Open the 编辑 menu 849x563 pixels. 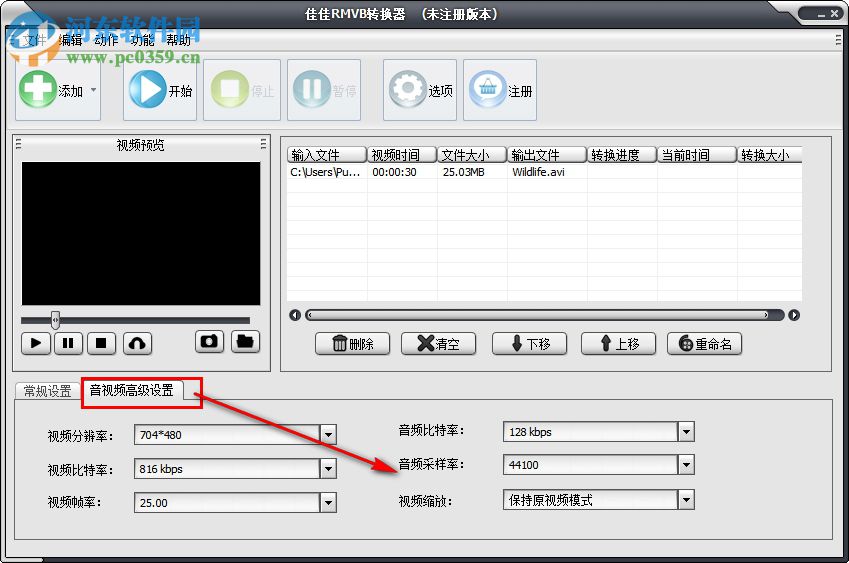click(x=70, y=40)
